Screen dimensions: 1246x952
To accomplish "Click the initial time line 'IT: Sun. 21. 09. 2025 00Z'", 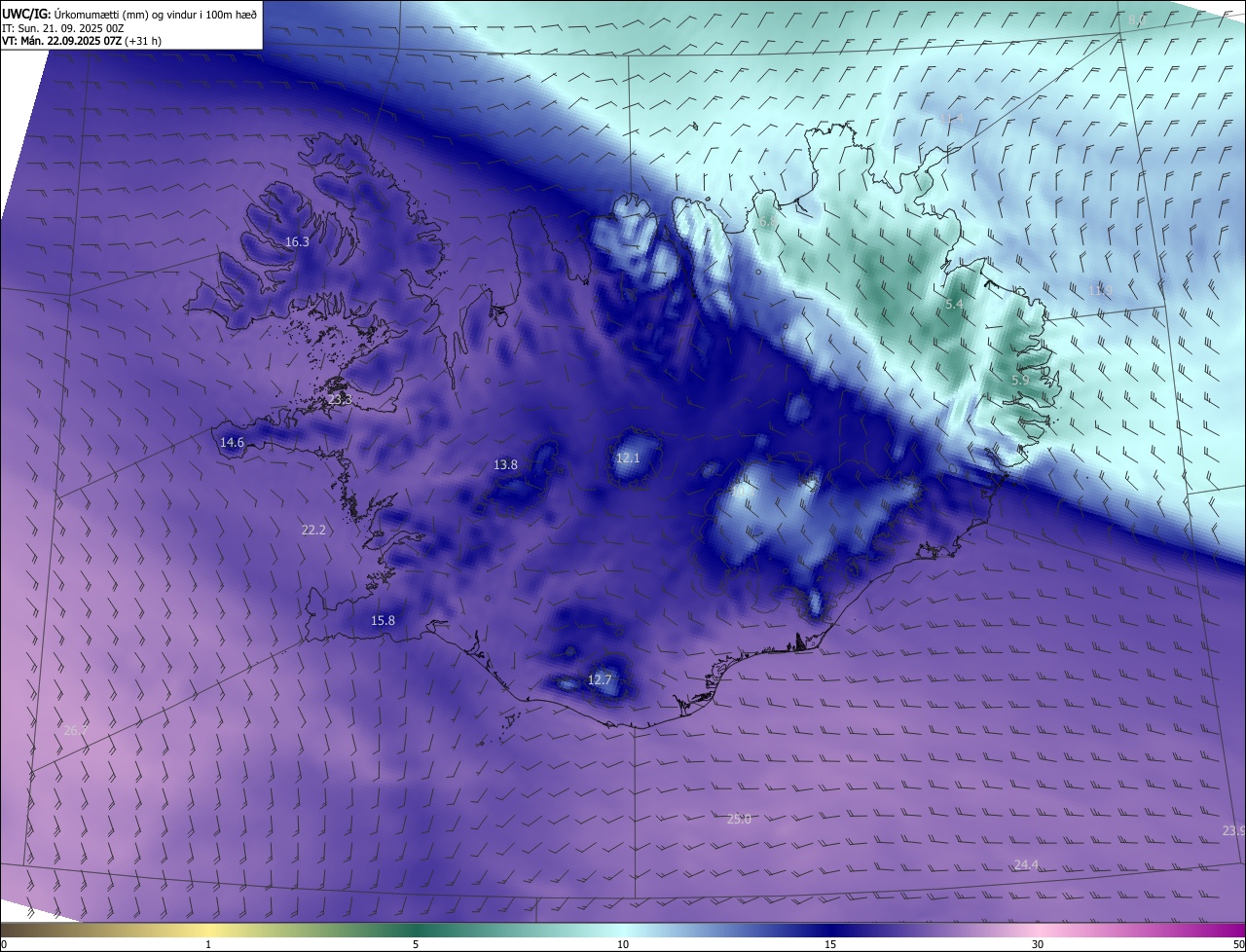I will pos(63,28).
